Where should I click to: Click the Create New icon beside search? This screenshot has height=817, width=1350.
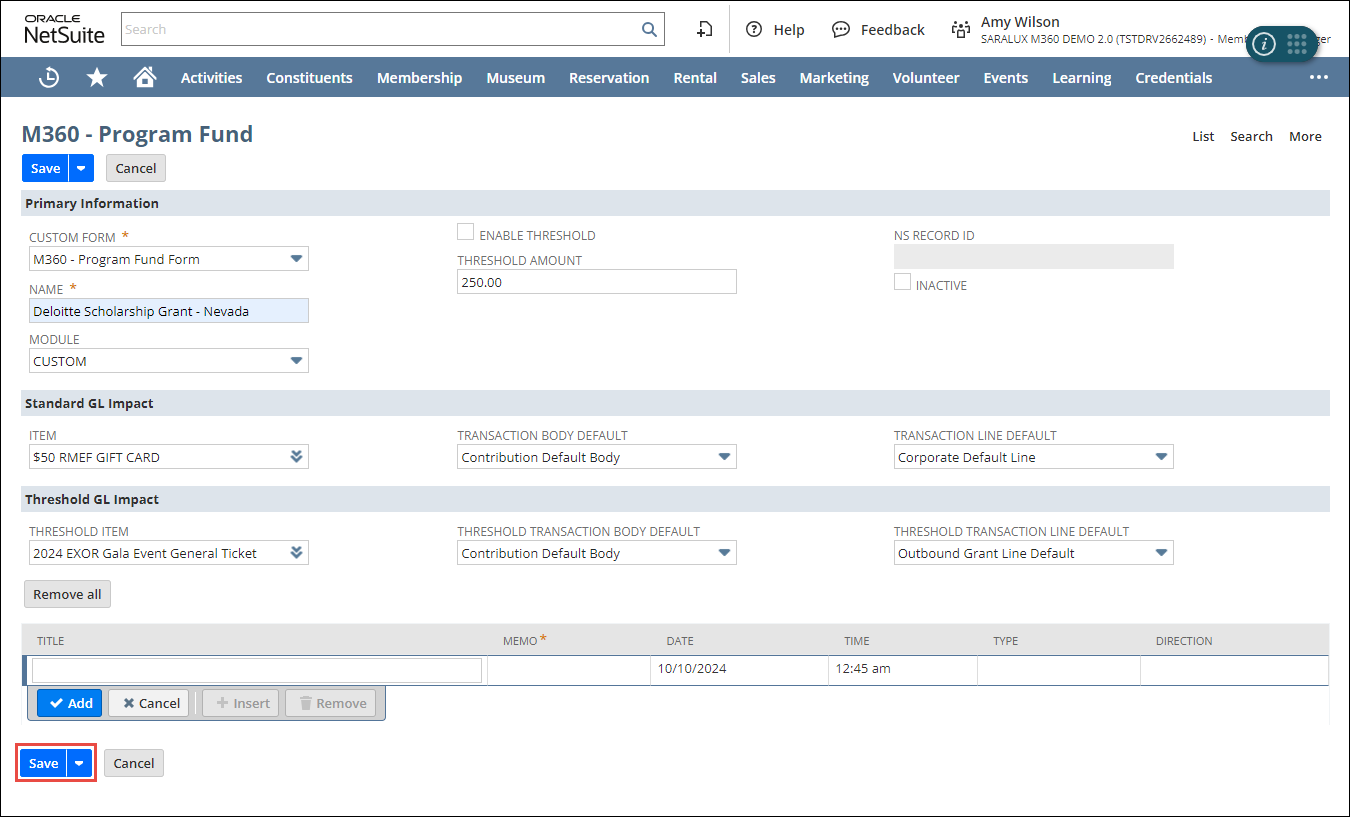705,29
